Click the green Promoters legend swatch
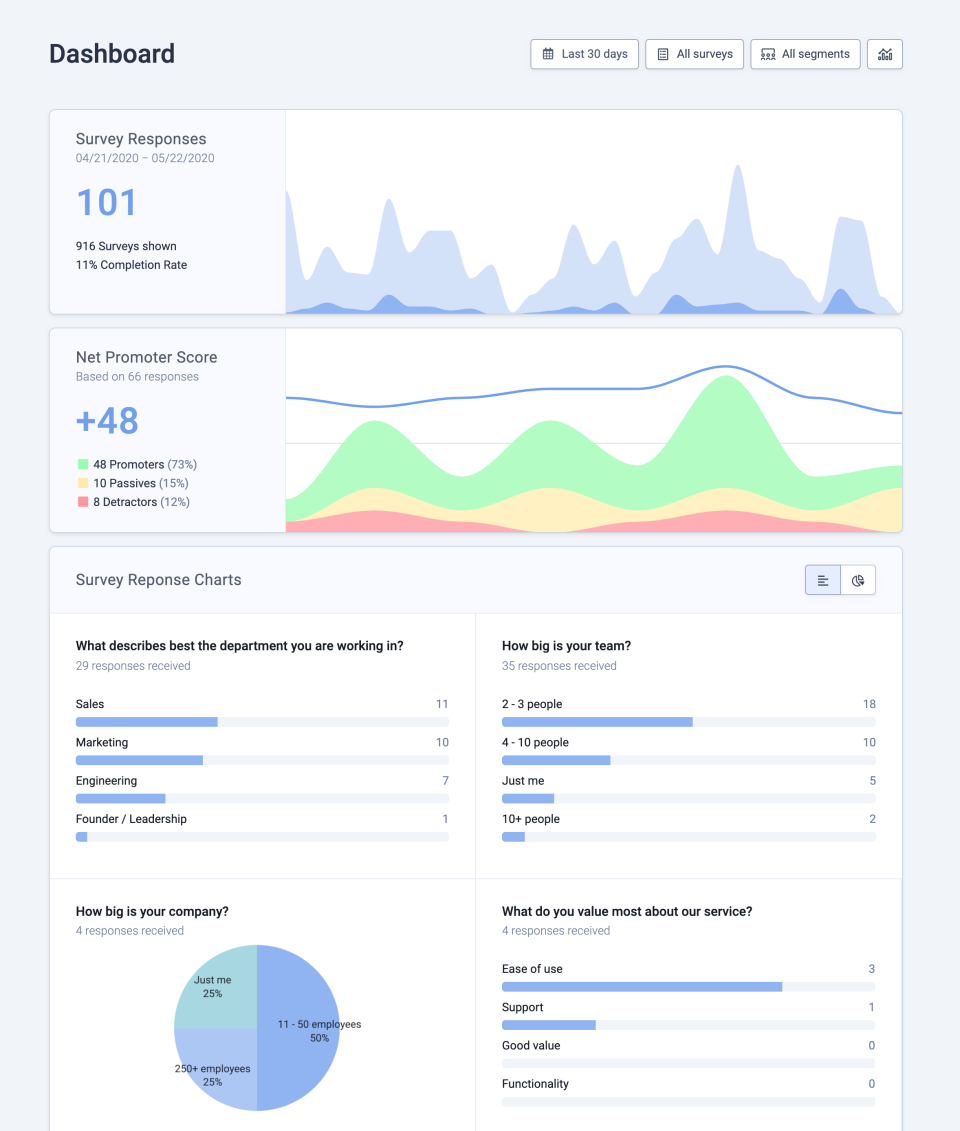The image size is (960, 1131). pyautogui.click(x=83, y=465)
